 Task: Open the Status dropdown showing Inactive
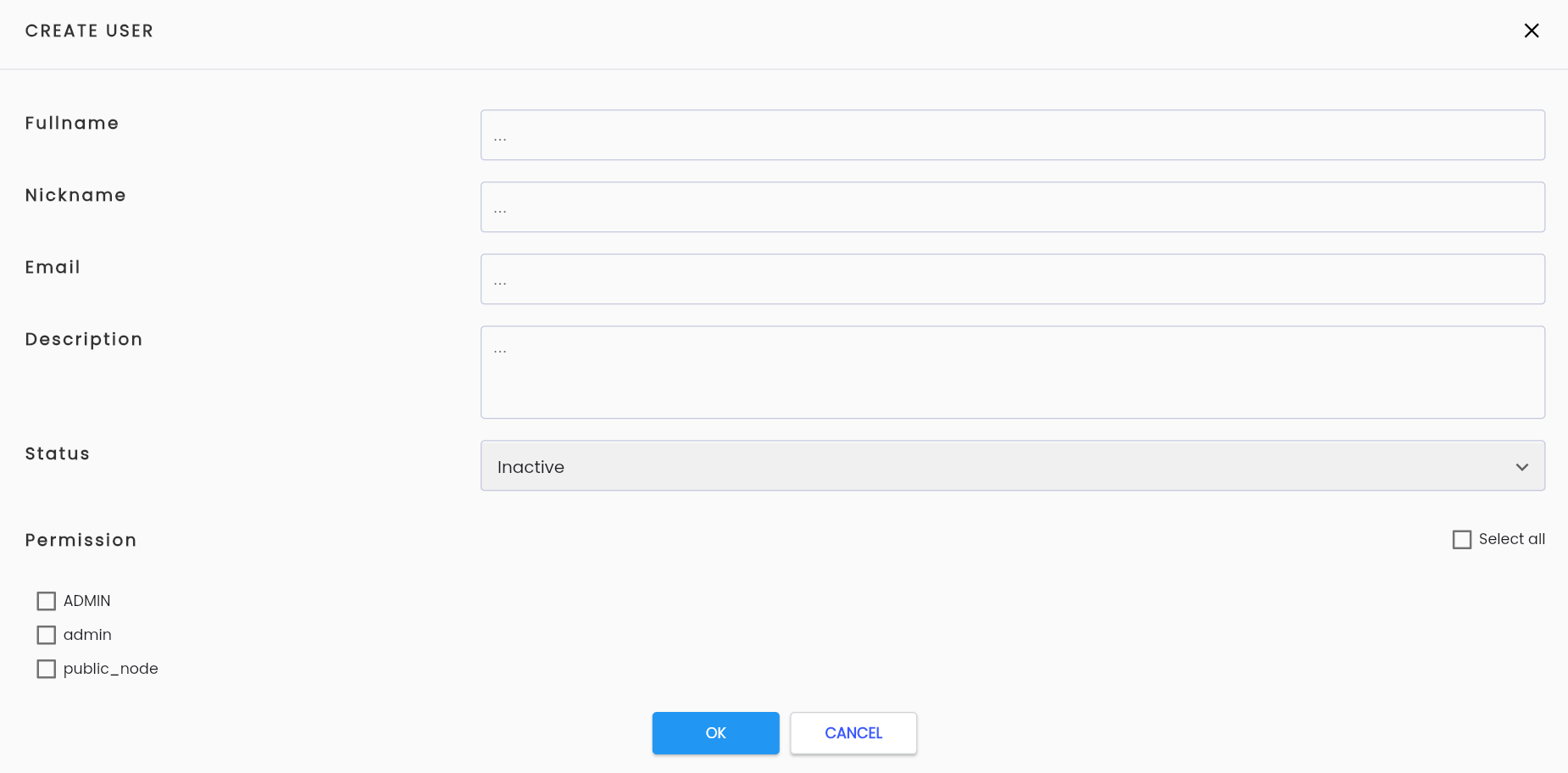tap(1013, 465)
